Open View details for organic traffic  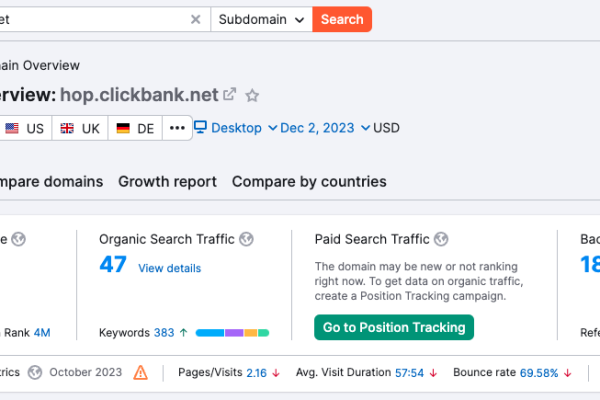(x=170, y=268)
